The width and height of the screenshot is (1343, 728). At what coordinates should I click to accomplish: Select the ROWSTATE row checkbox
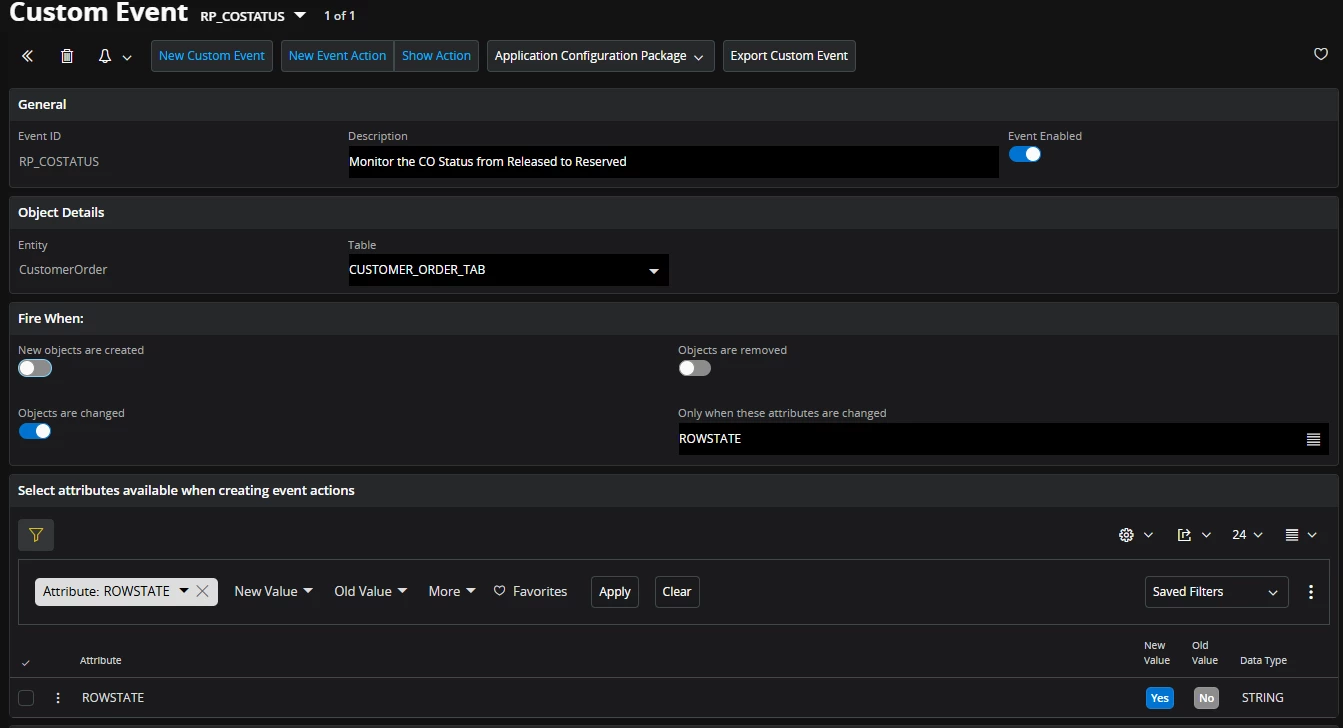[x=26, y=698]
